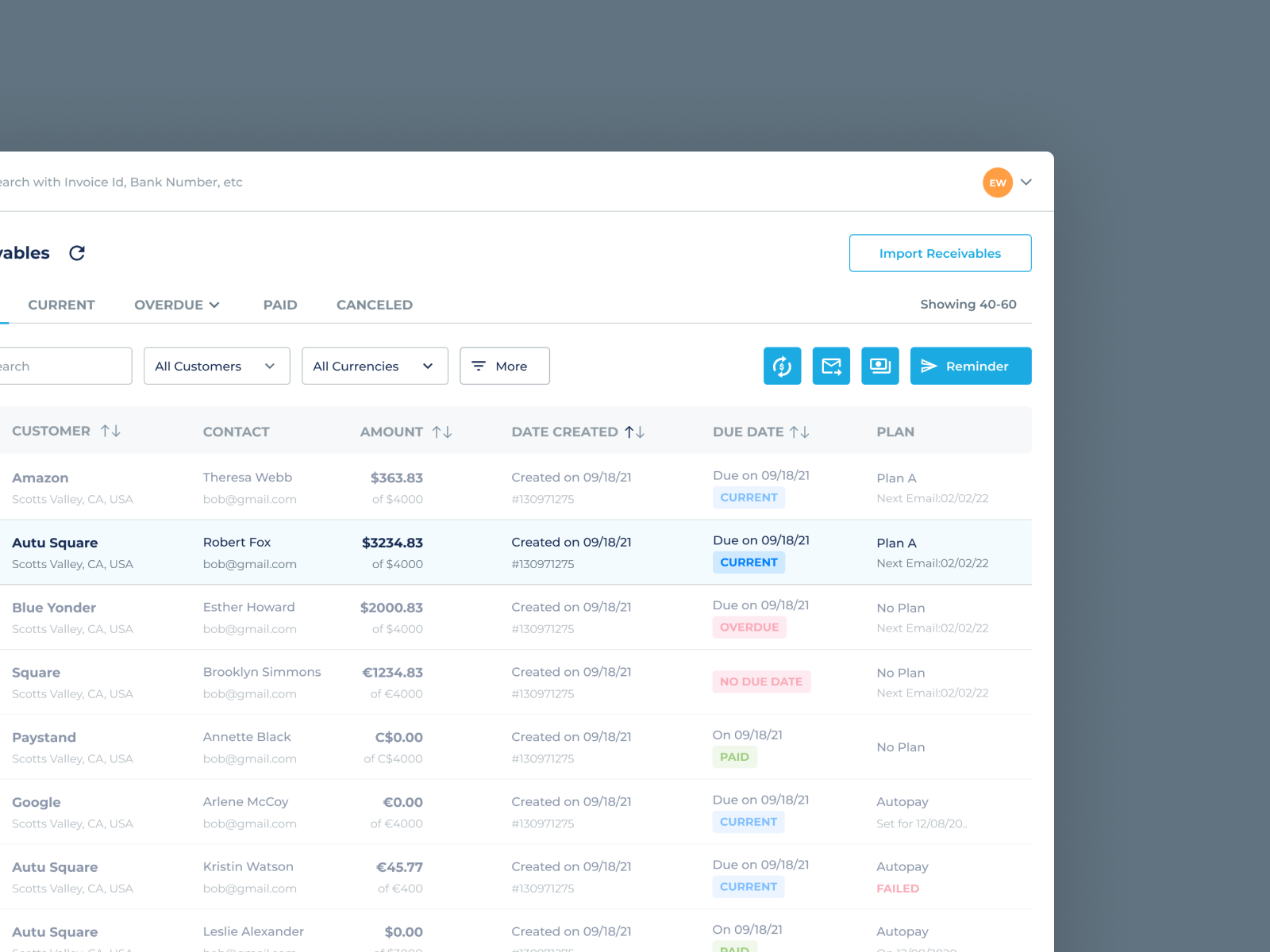Click the OVERDUE status badge

click(x=749, y=628)
